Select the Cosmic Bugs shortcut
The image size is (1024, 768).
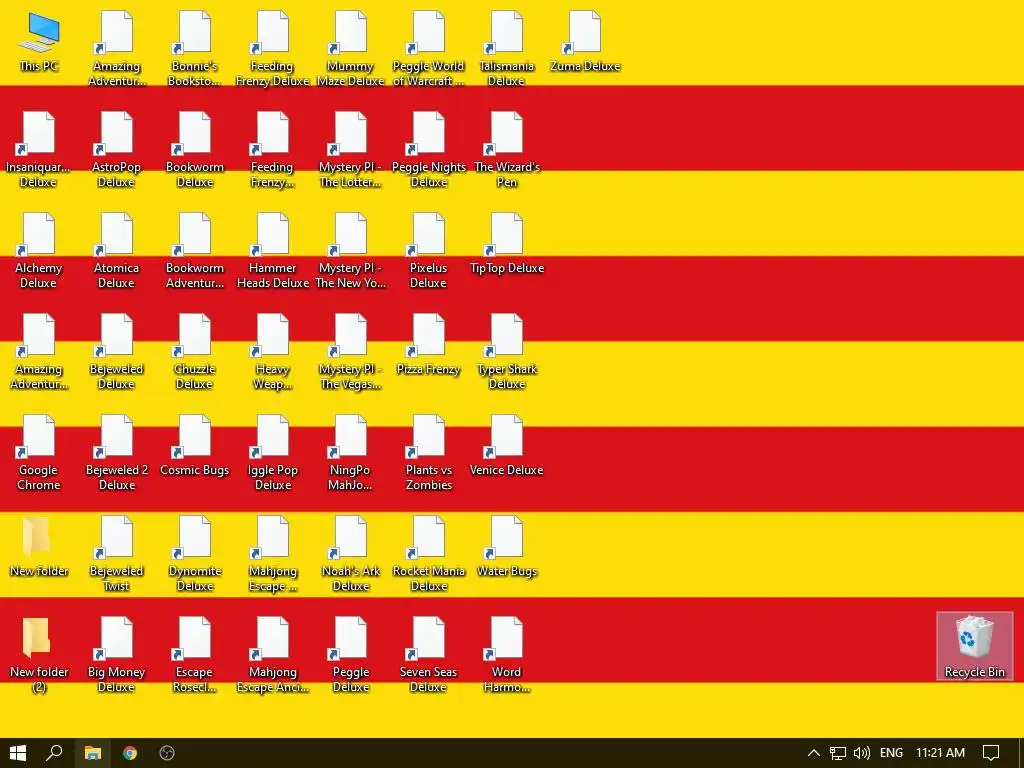tap(194, 447)
